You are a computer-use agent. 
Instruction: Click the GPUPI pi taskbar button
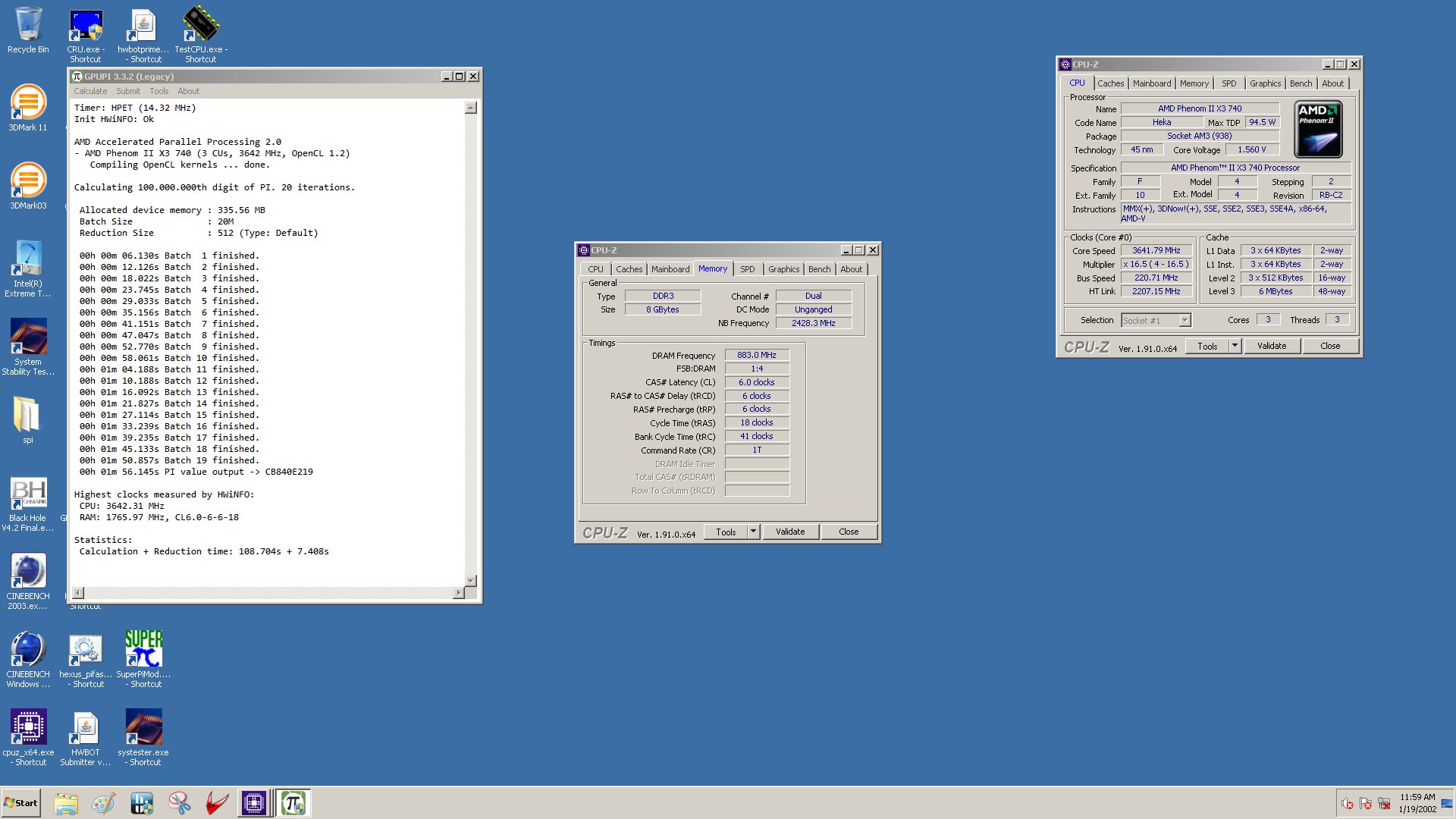[293, 803]
